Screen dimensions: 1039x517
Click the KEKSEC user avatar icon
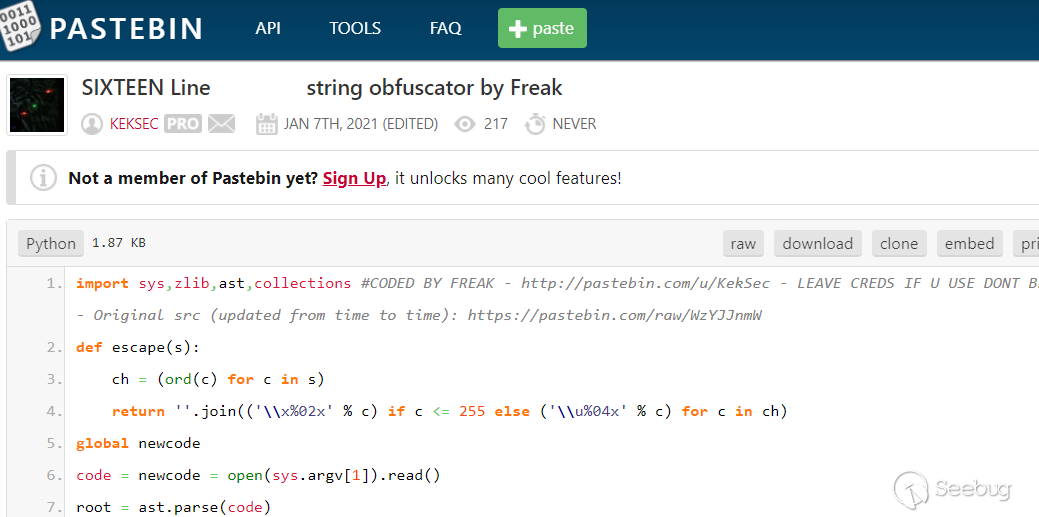tap(92, 124)
